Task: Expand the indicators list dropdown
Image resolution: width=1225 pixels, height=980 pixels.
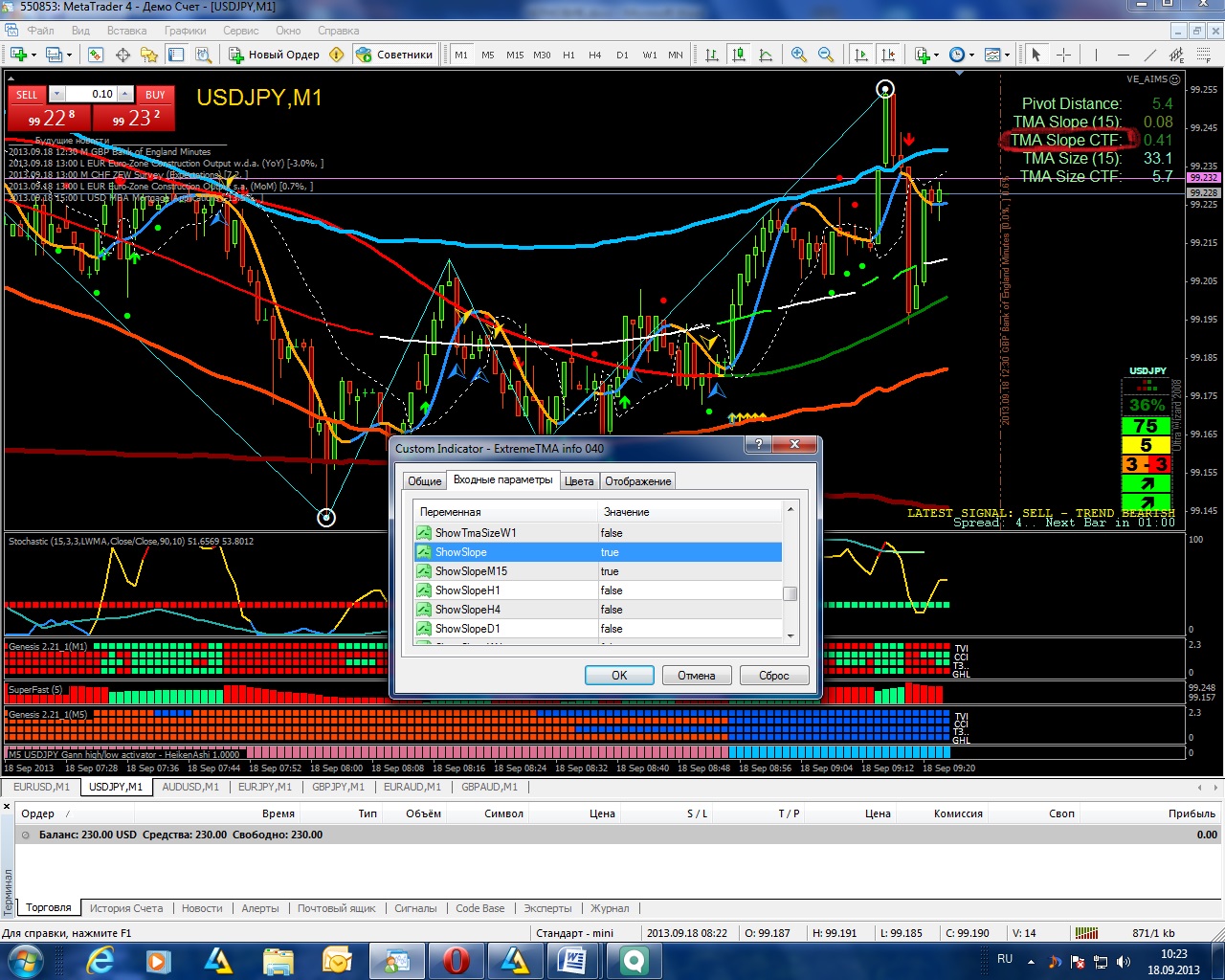Action: click(937, 55)
